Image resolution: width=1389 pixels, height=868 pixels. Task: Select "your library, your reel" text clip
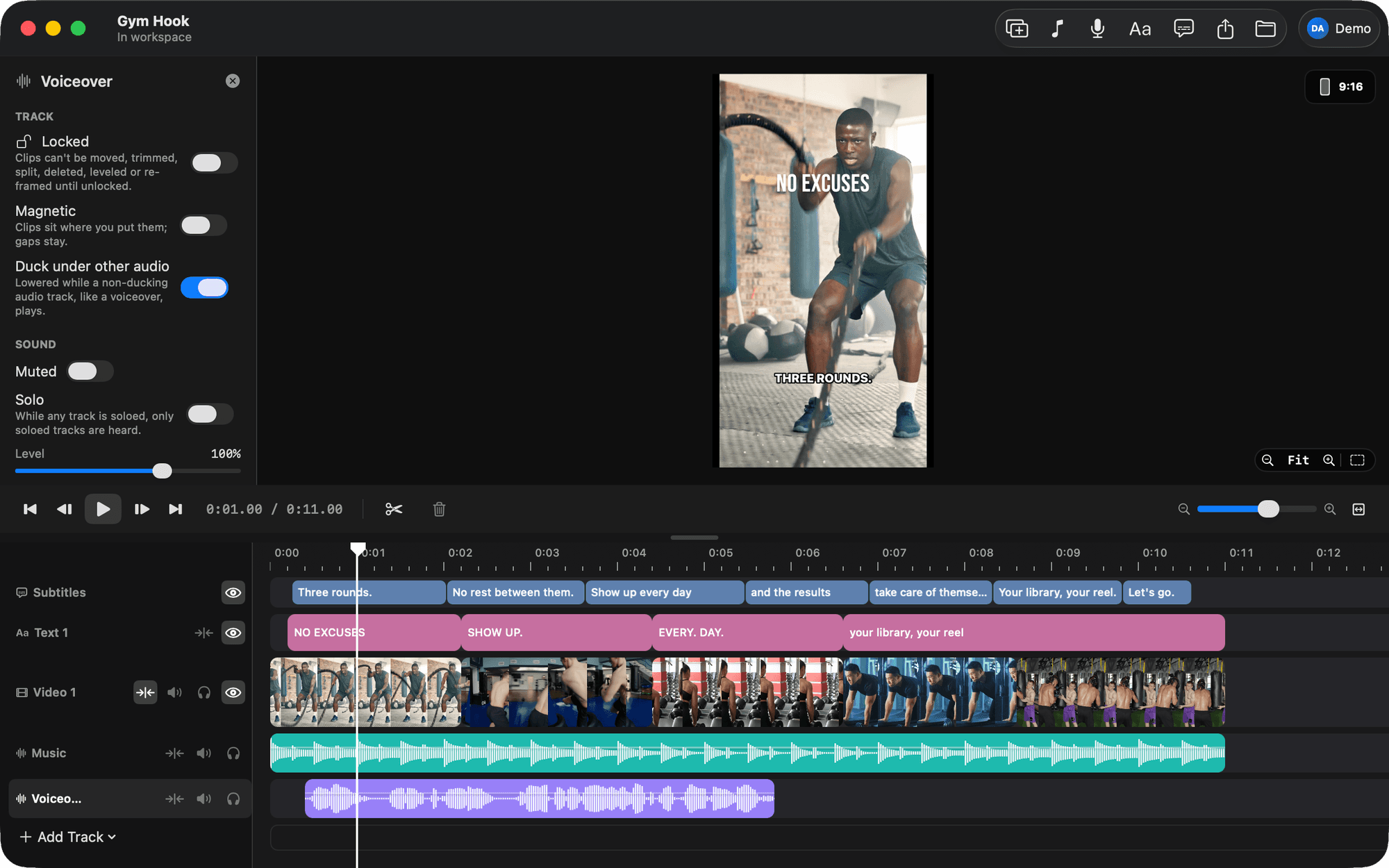point(1034,633)
